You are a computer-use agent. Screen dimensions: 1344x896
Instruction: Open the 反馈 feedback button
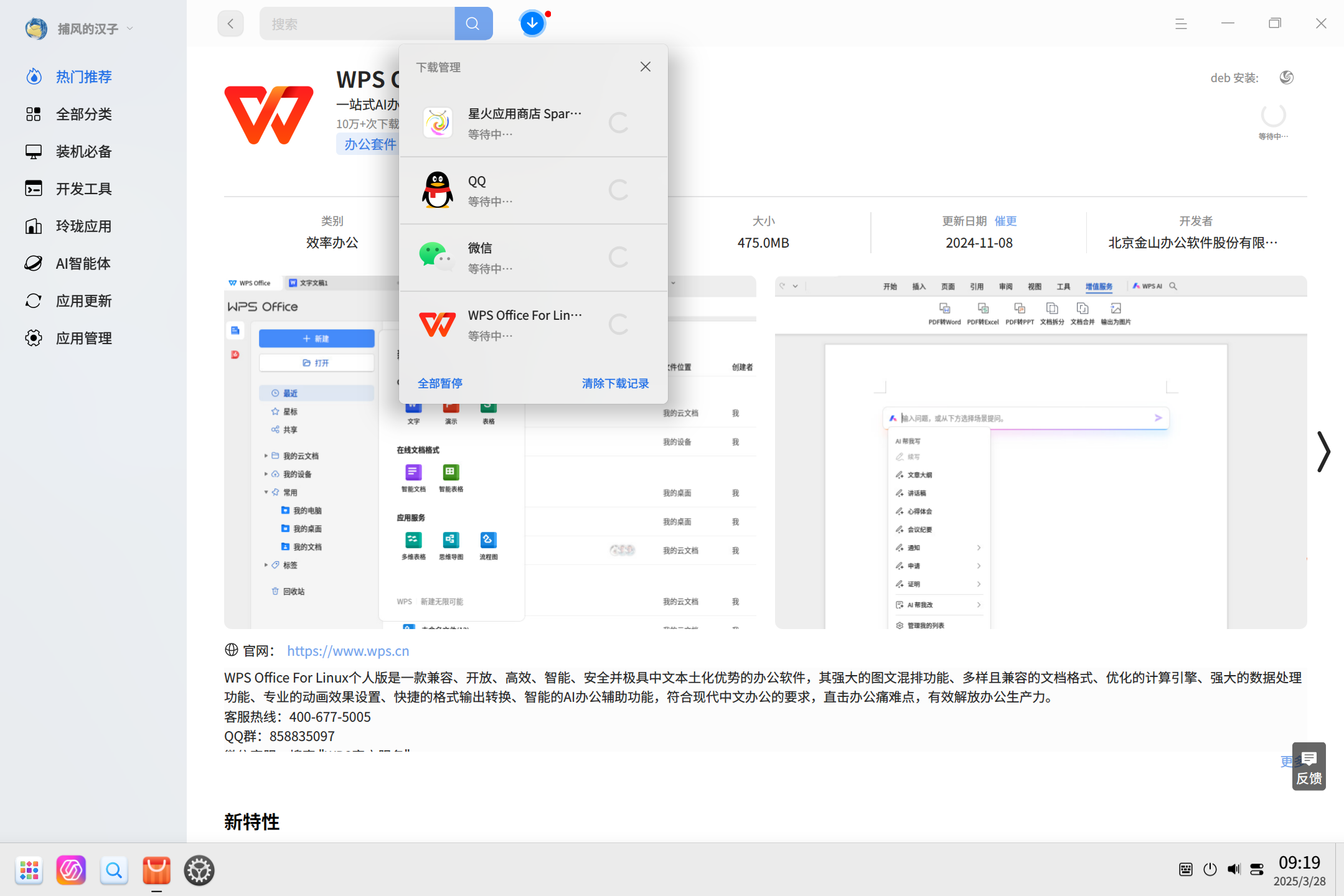[x=1309, y=767]
